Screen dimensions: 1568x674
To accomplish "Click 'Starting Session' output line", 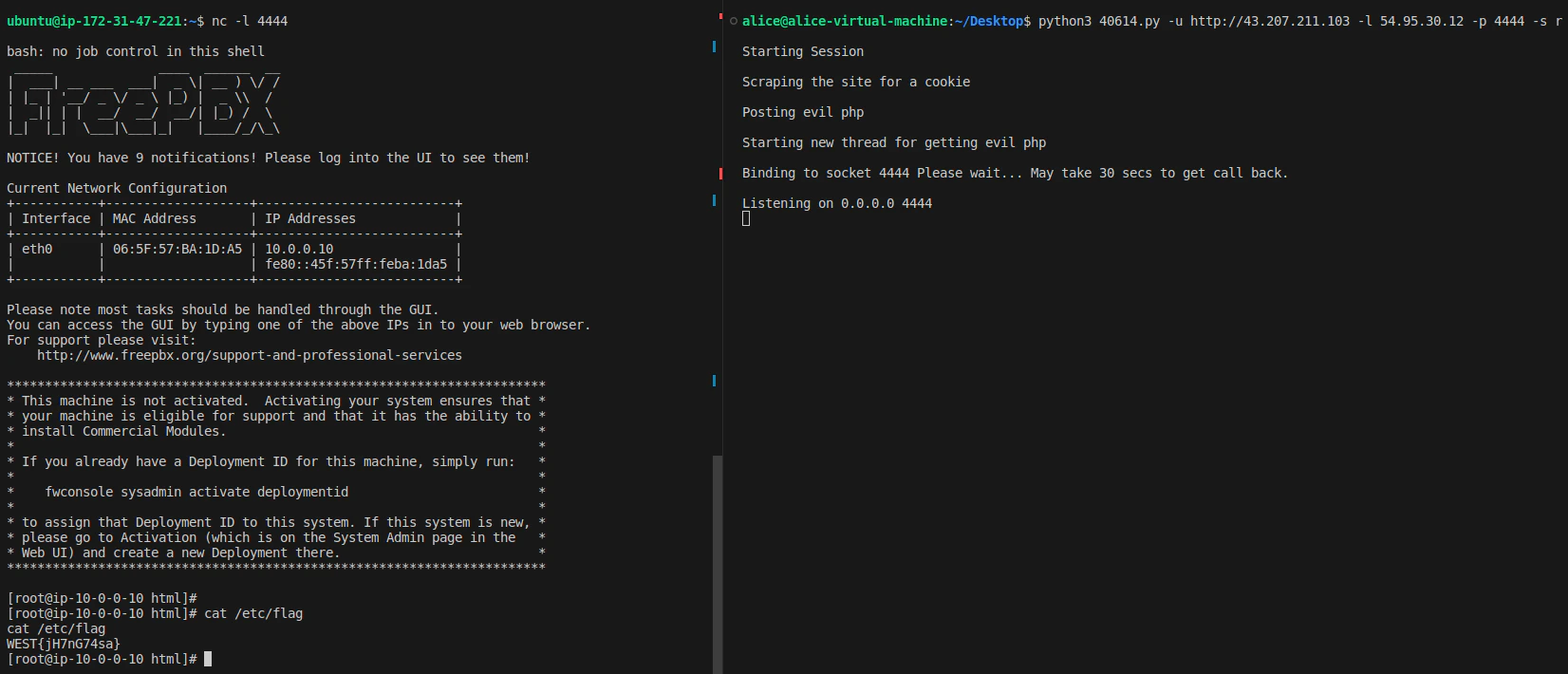I will (803, 51).
